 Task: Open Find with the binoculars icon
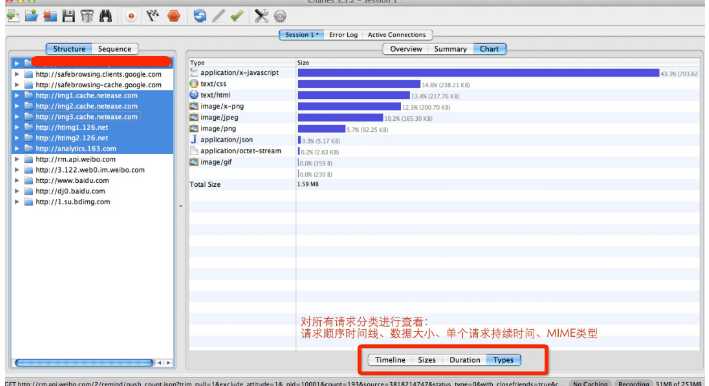pos(105,16)
